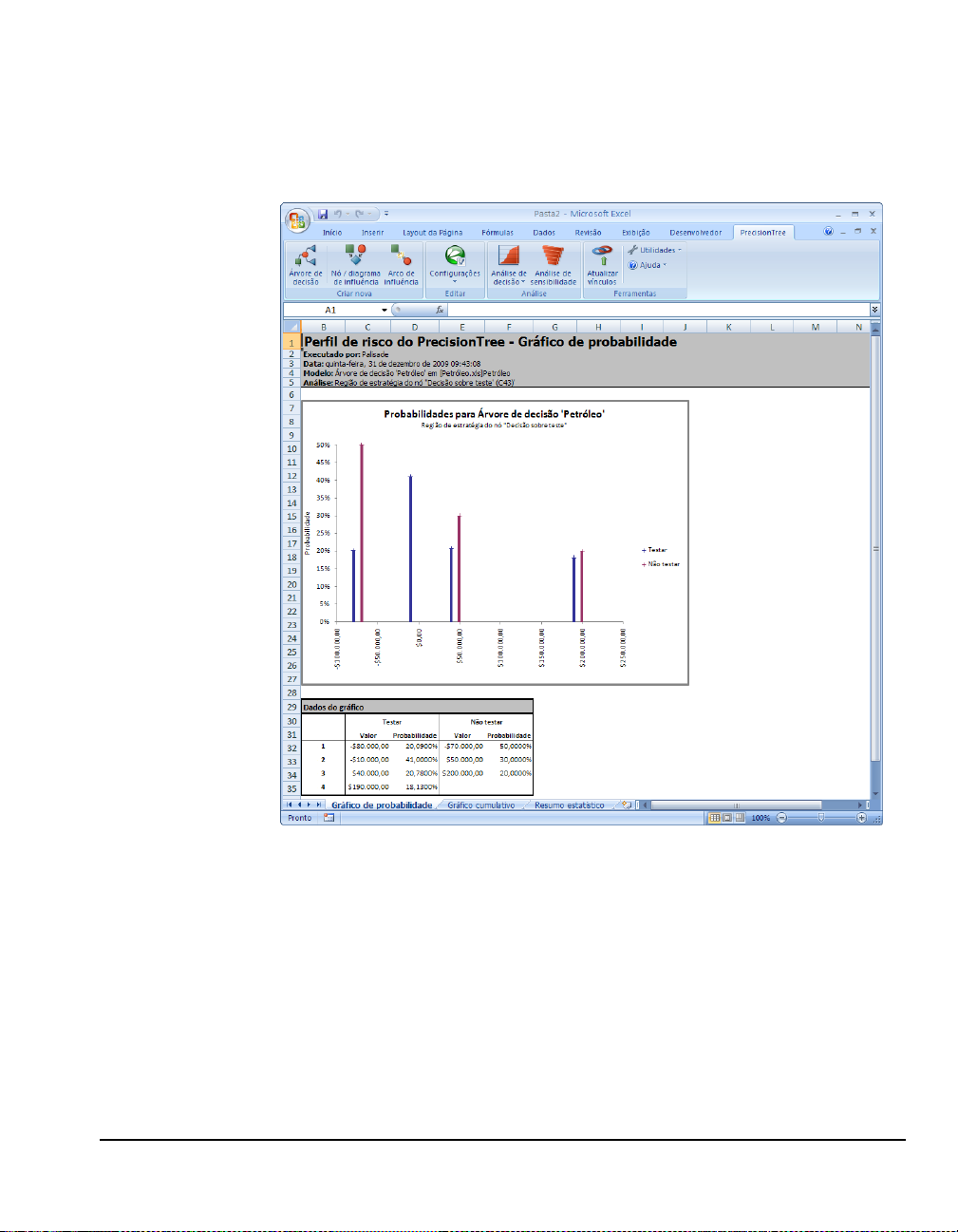This screenshot has width=958, height=1232.
Task: Select cell with probability 18,1300%
Action: [x=415, y=787]
